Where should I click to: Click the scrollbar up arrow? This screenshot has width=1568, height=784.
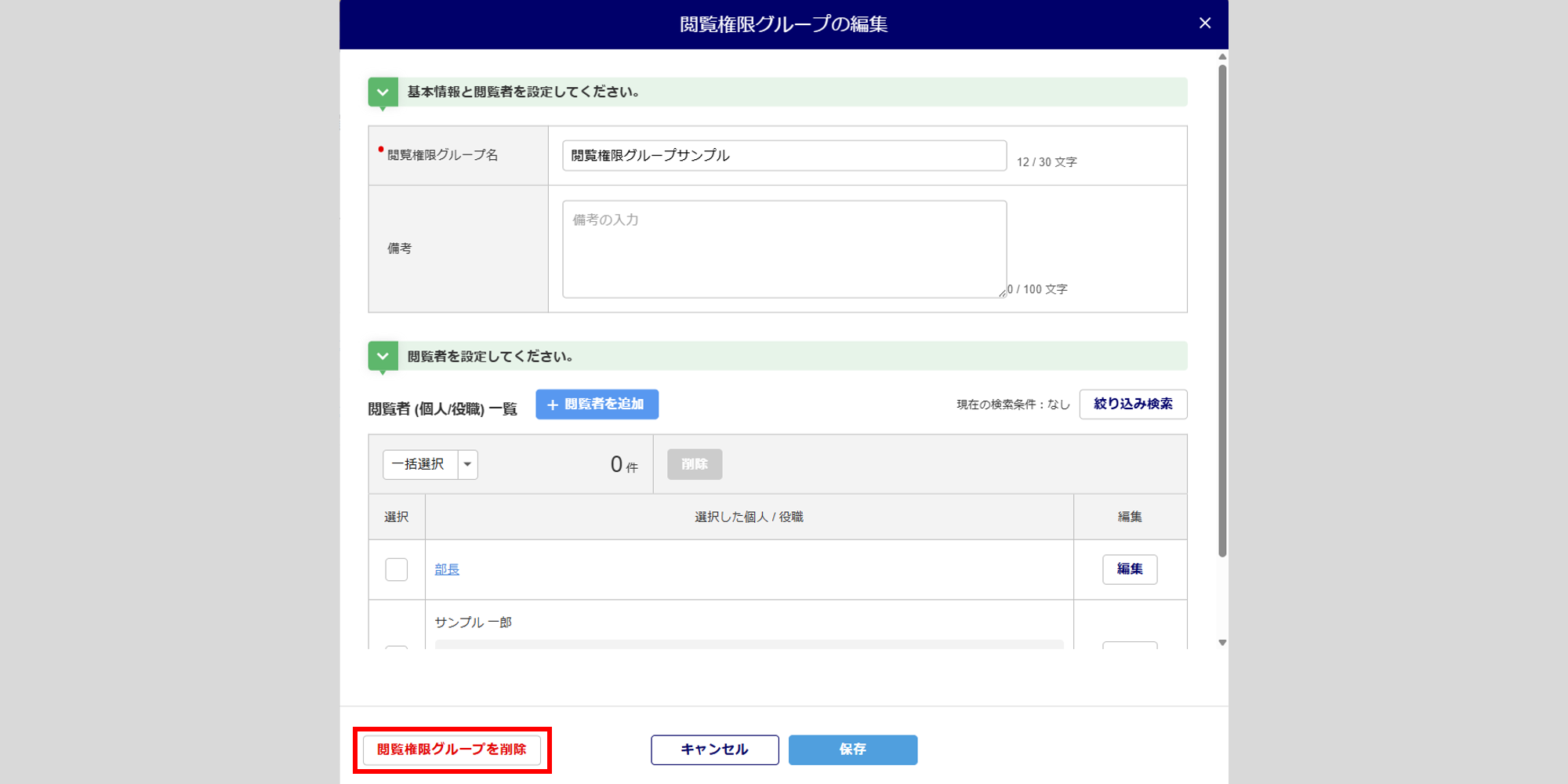[1222, 57]
